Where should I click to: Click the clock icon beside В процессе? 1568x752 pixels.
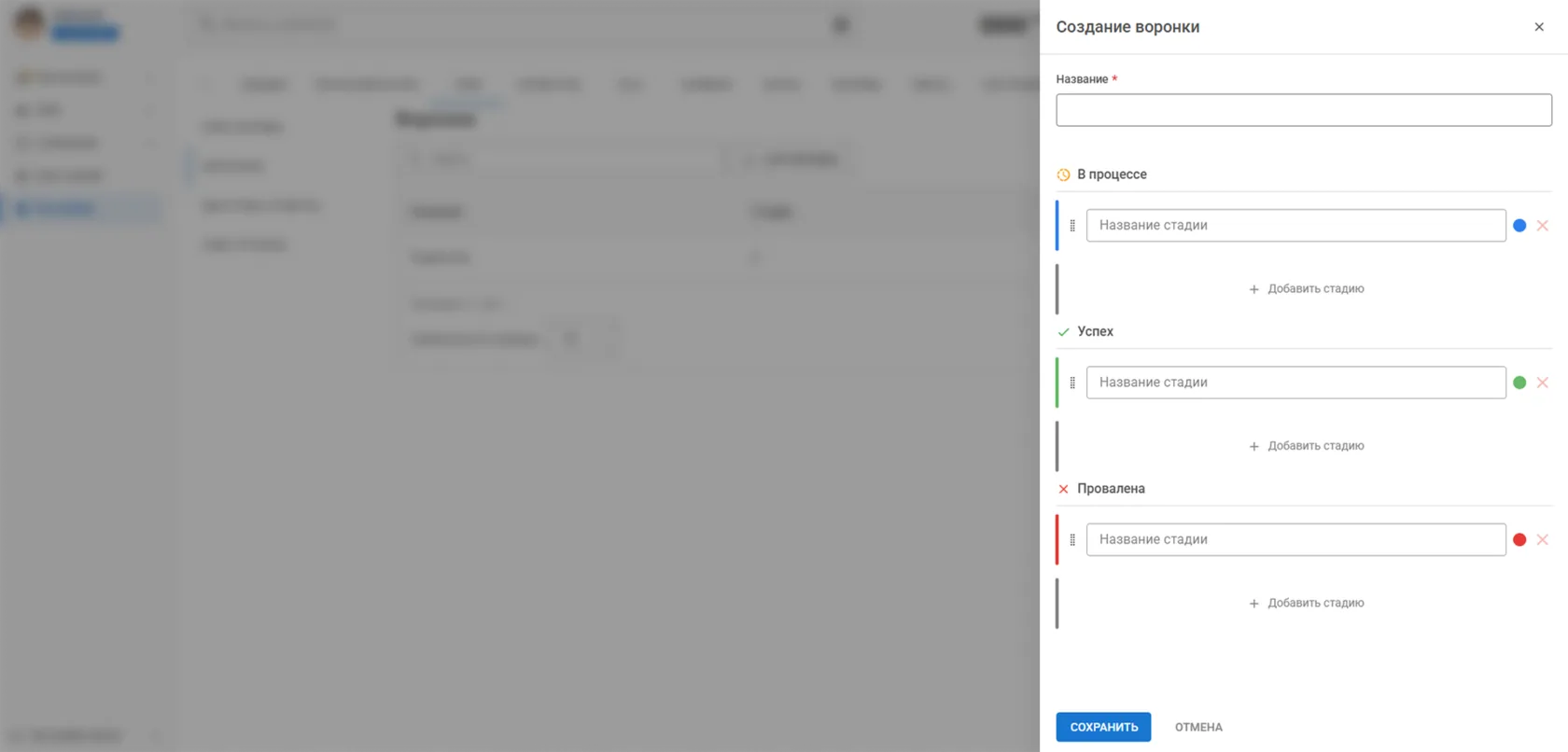(1063, 174)
